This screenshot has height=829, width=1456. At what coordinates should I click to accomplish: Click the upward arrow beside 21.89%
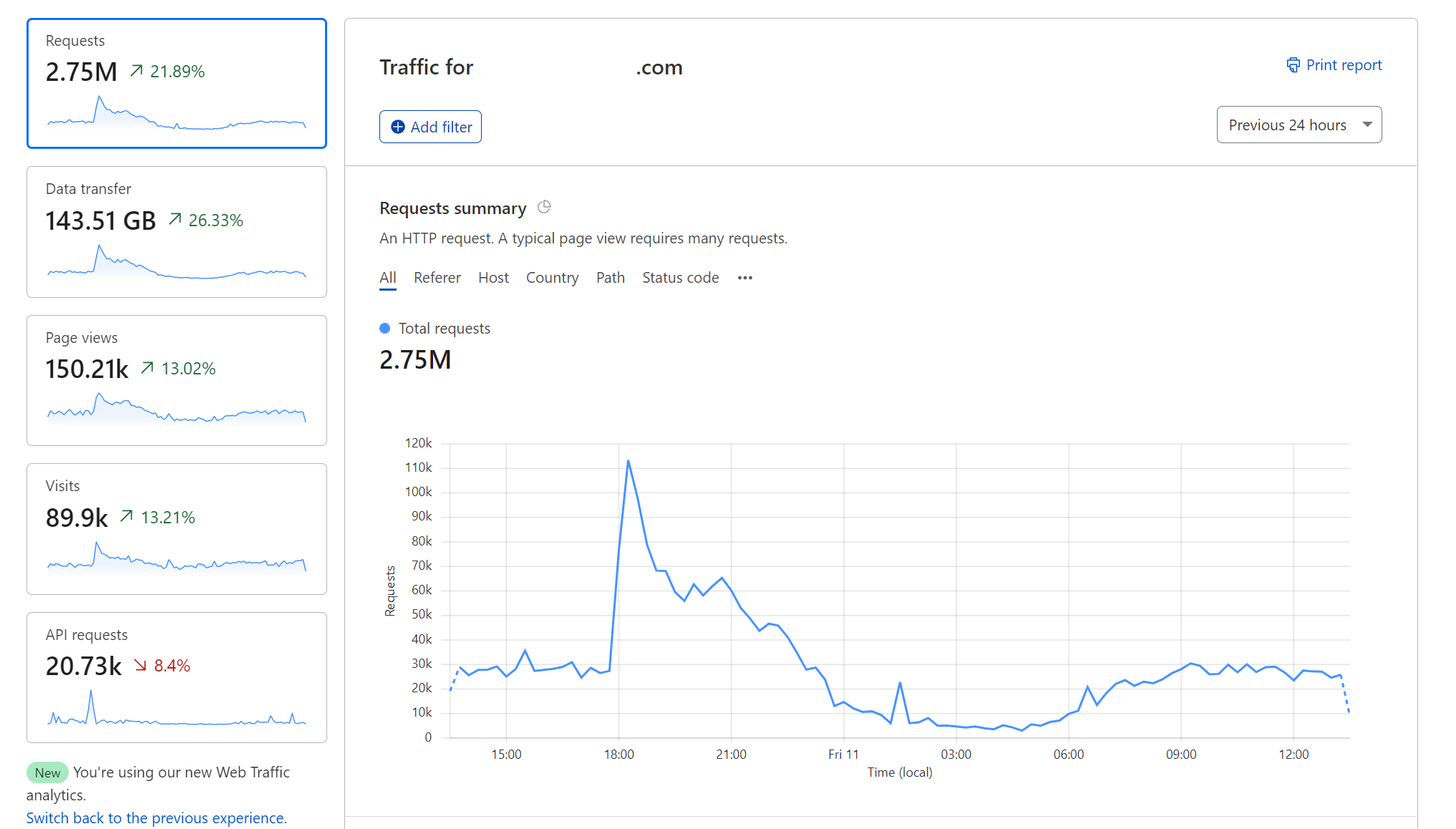137,70
